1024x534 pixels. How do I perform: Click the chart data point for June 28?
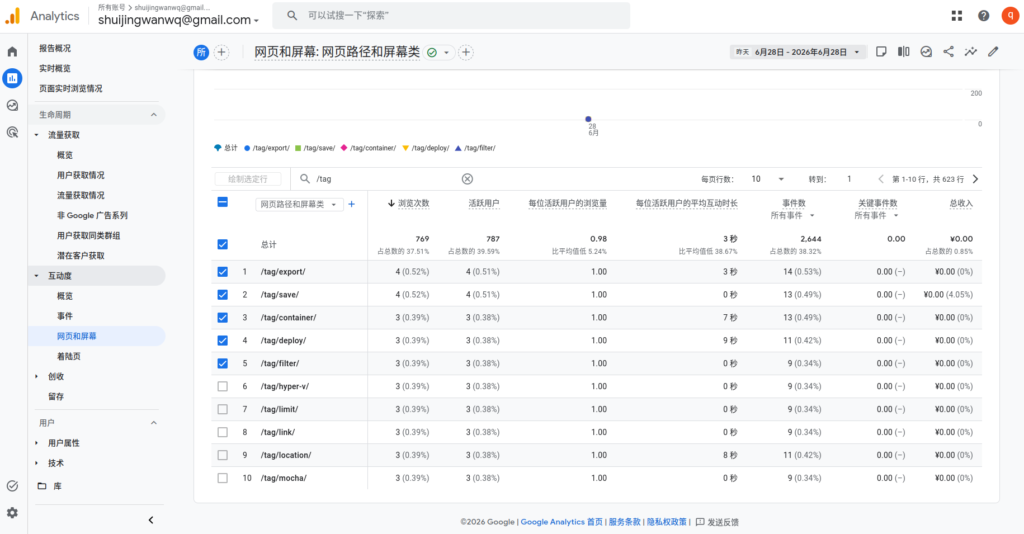point(588,119)
